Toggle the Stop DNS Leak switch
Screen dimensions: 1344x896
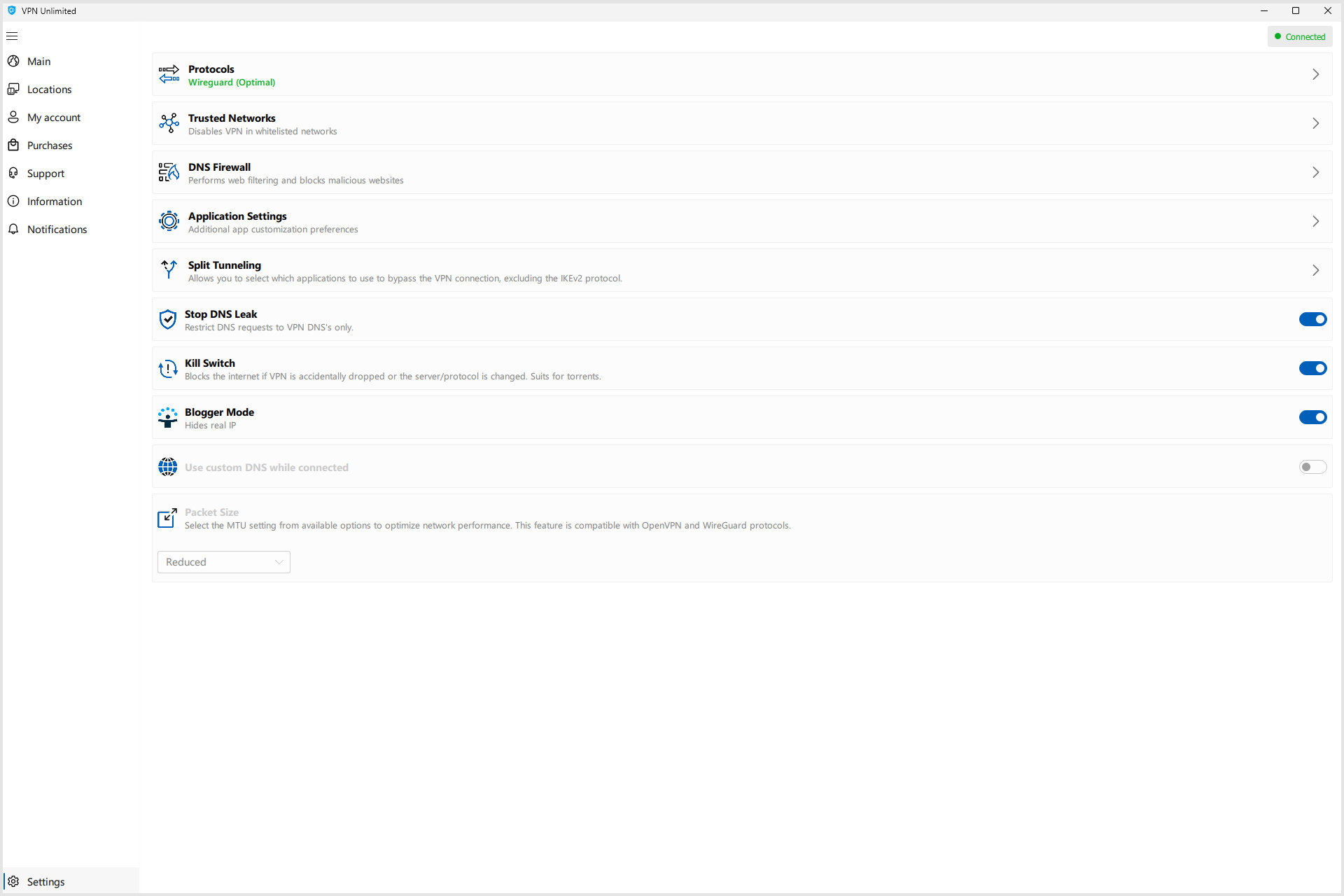(x=1312, y=319)
